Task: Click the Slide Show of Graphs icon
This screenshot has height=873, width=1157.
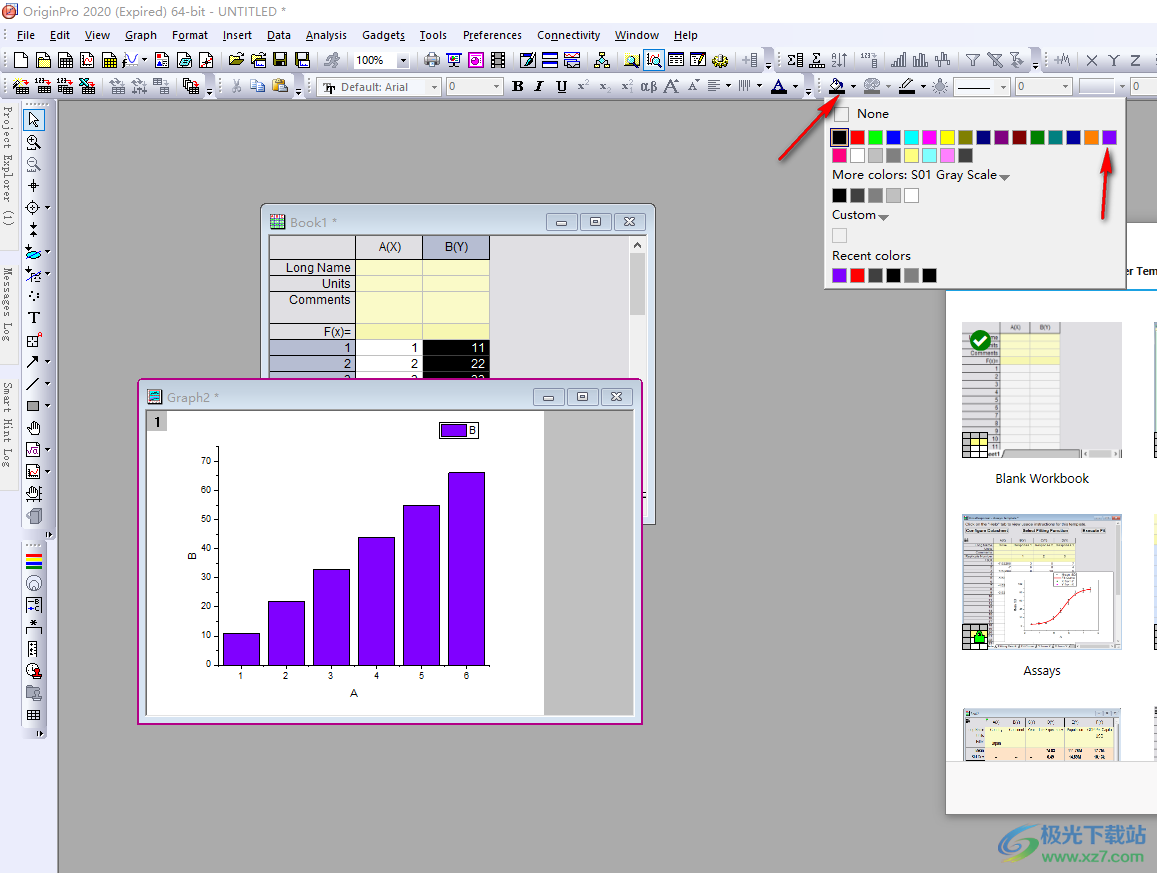Action: click(x=454, y=61)
